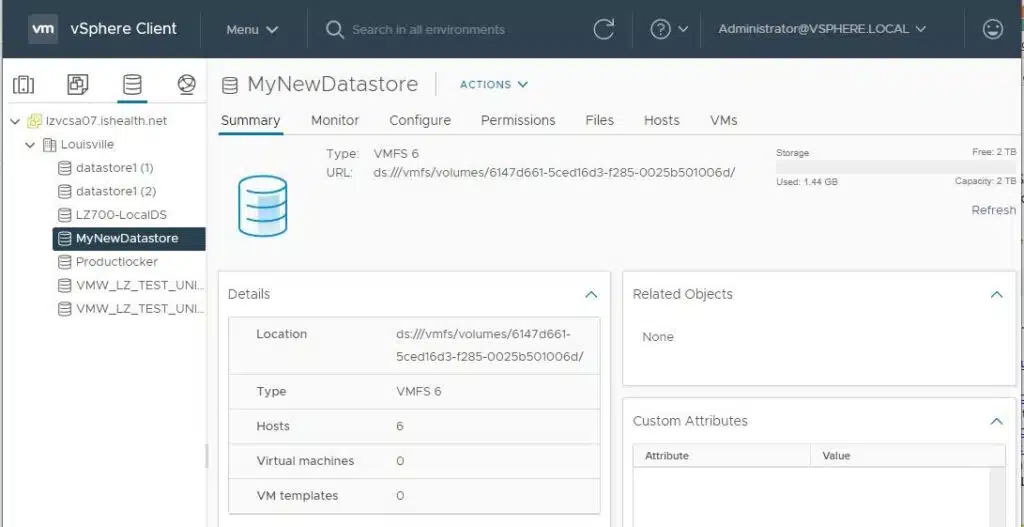Click datastore icon next to LZ700-LocalDS
Screen dimensions: 1024x527
click(x=64, y=215)
